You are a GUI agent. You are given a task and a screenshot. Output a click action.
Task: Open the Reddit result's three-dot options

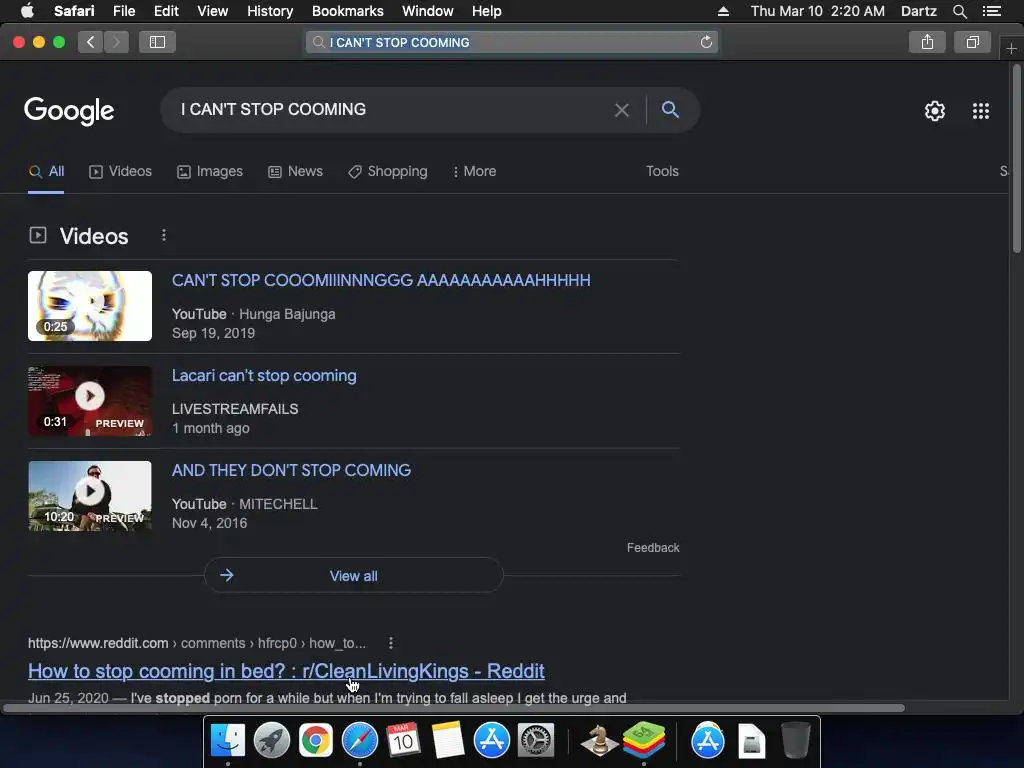coord(391,643)
